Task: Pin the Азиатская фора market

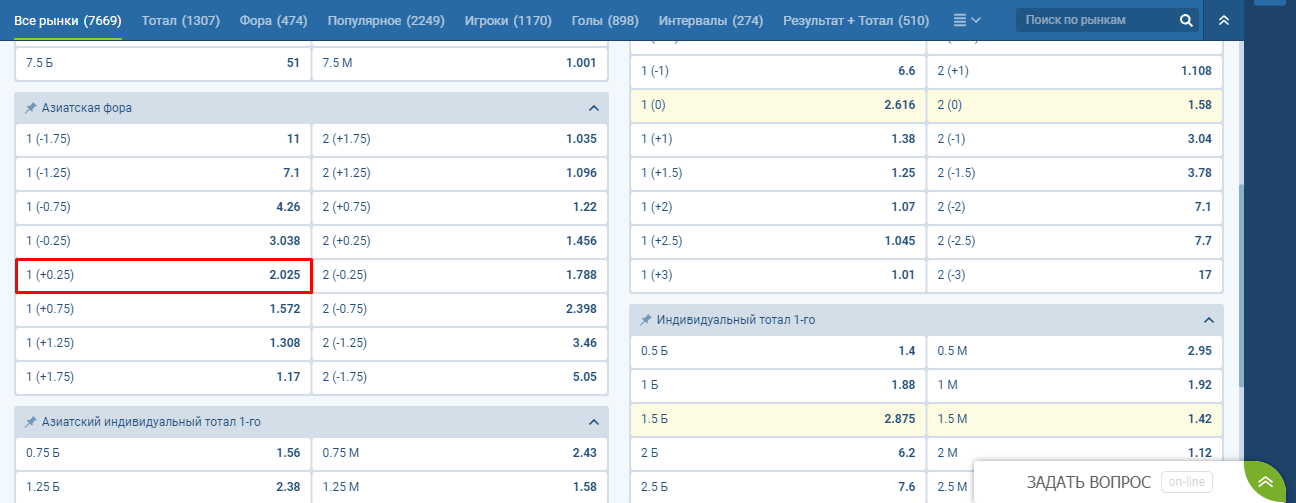Action: (30, 108)
